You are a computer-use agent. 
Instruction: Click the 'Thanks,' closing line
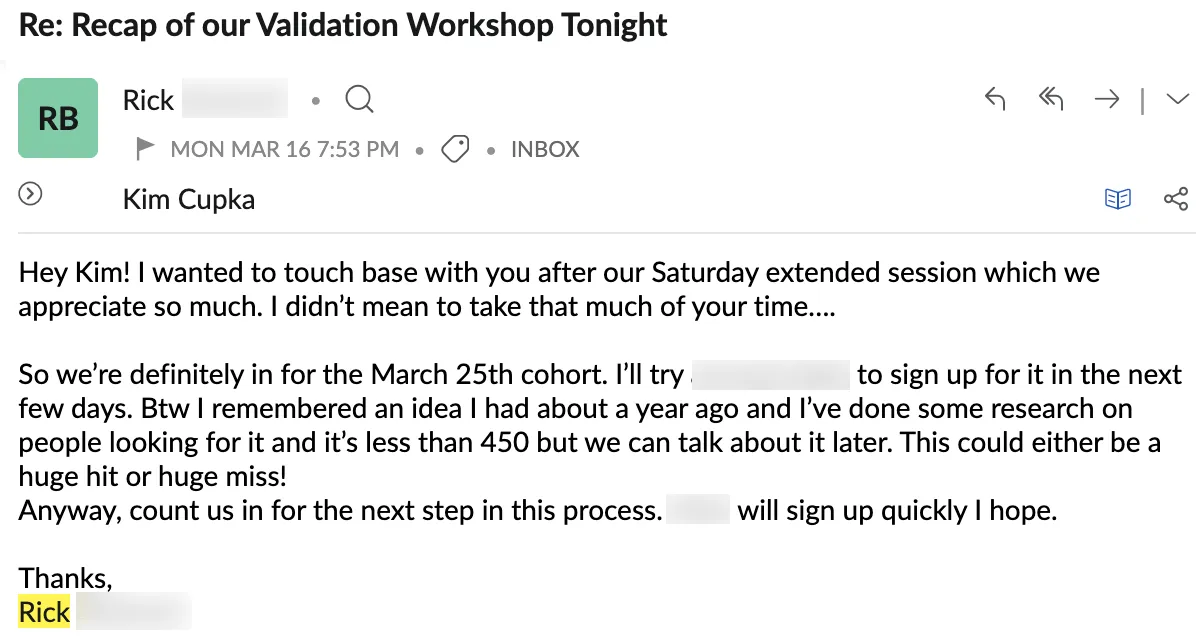65,578
